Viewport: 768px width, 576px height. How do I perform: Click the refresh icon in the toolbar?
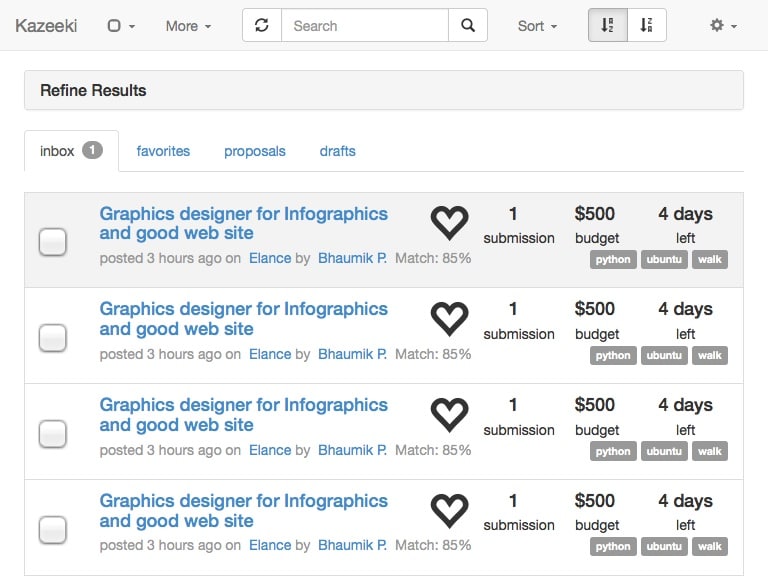262,26
